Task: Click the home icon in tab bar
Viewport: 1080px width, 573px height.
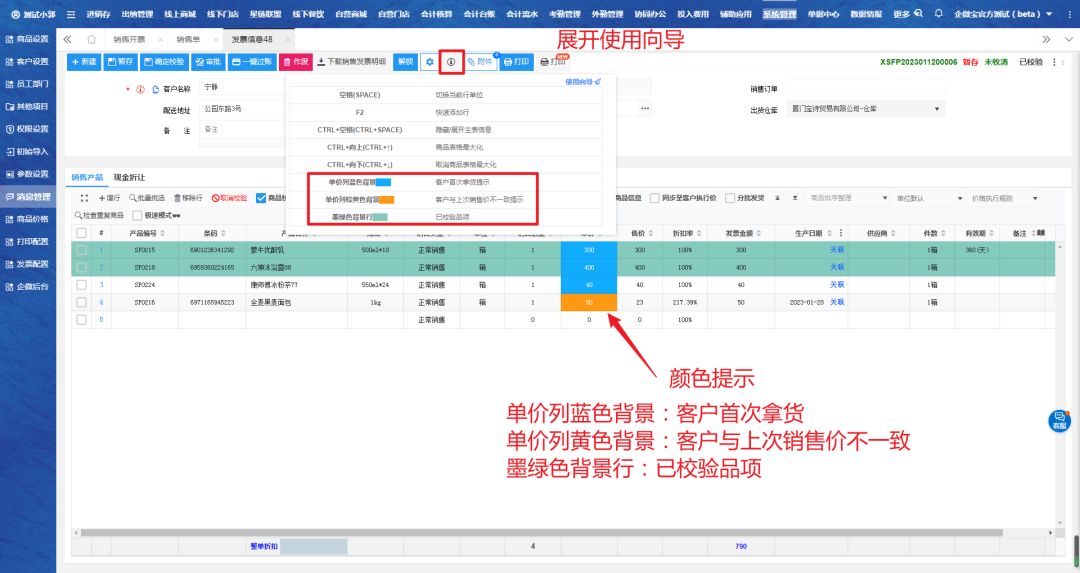Action: 91,39
